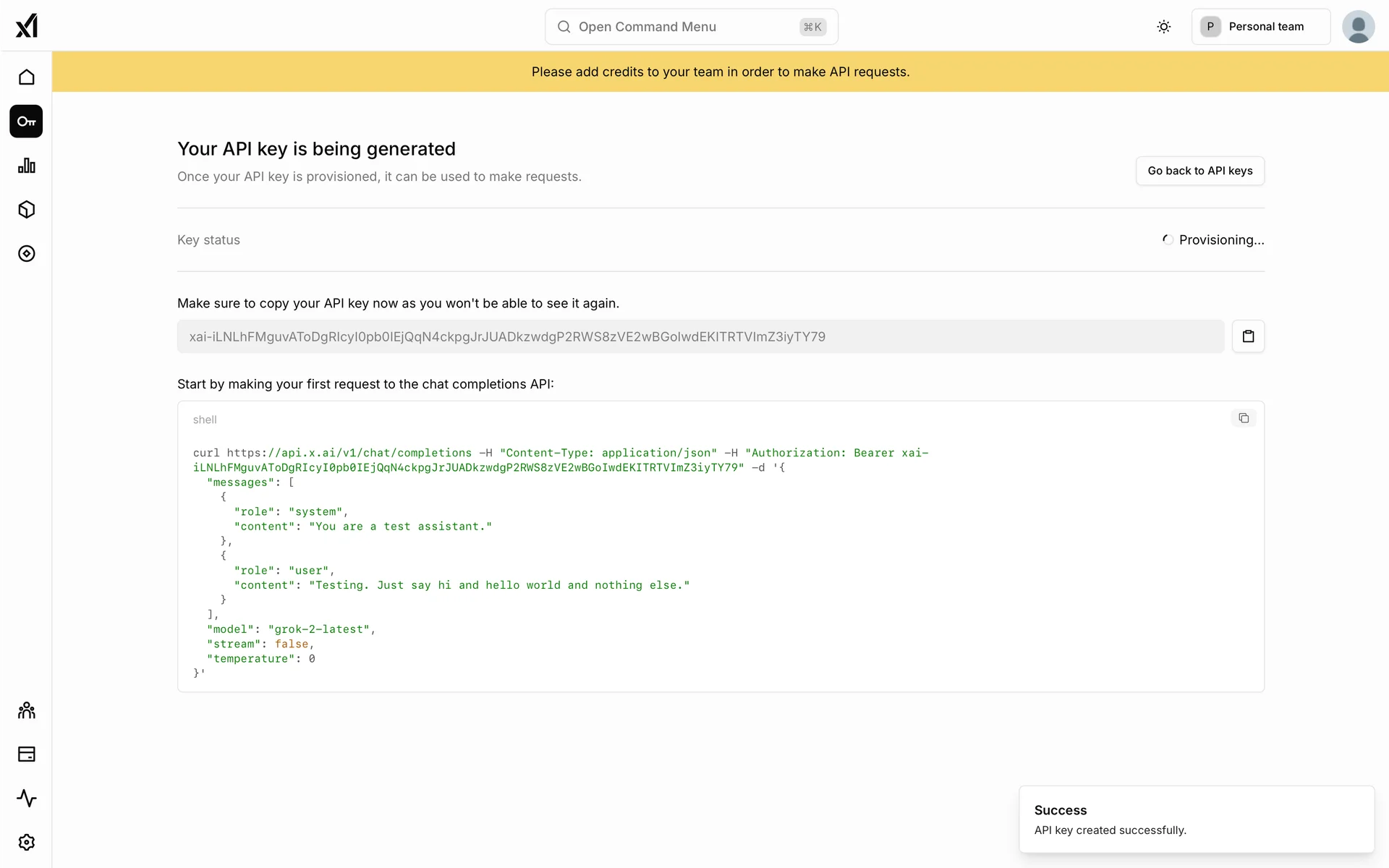1389x868 pixels.
Task: Click the Open Command Menu search box
Action: [691, 27]
